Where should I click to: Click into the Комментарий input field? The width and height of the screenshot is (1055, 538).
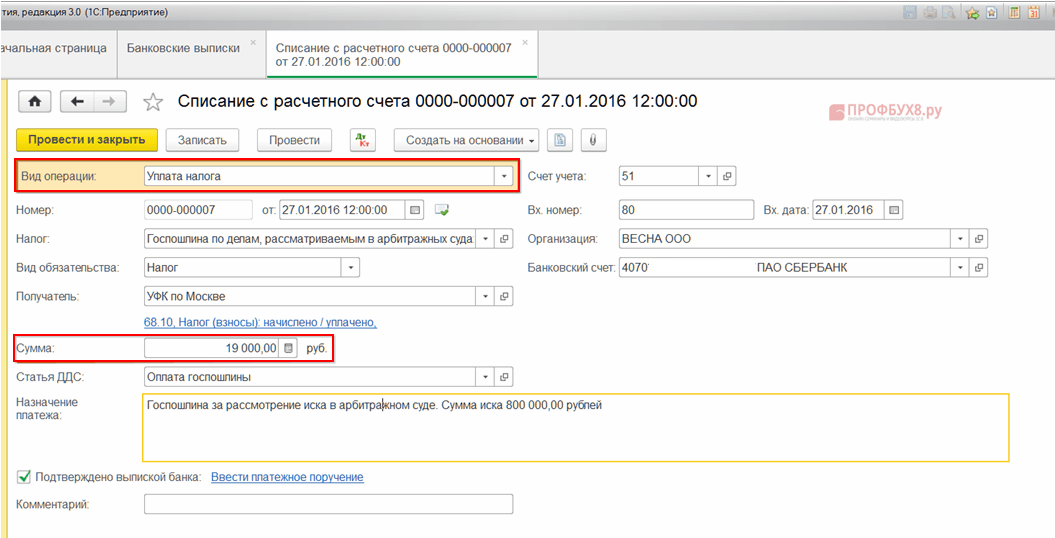coord(328,504)
